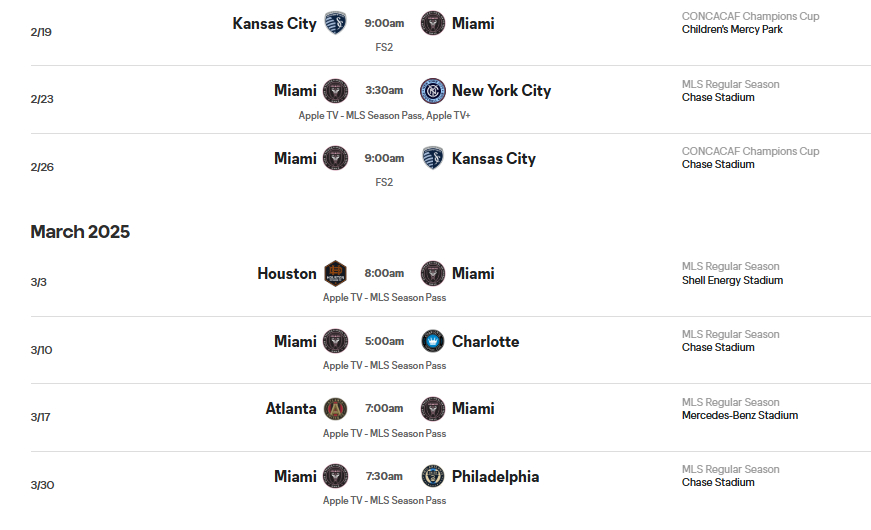This screenshot has height=530, width=871.
Task: Click the Charlotte FC crown crest
Action: [x=433, y=341]
